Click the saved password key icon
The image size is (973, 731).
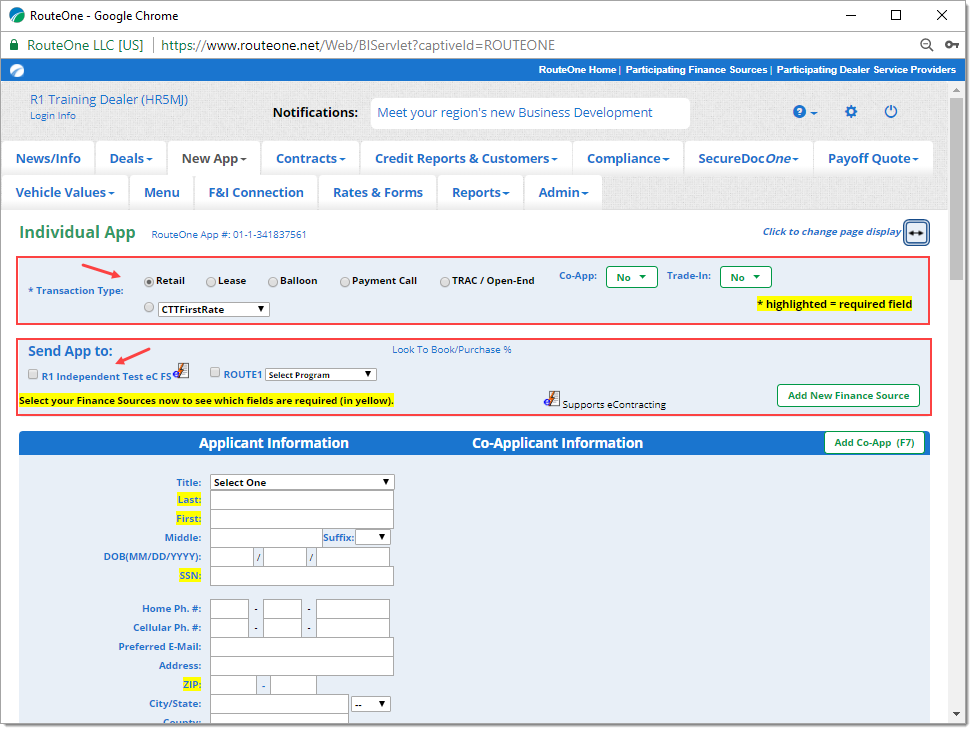[x=952, y=45]
